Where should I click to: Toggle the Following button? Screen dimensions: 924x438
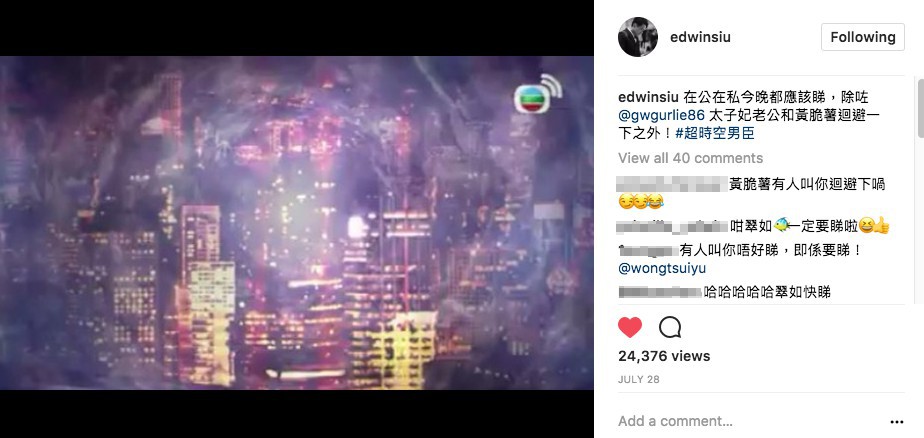point(862,37)
